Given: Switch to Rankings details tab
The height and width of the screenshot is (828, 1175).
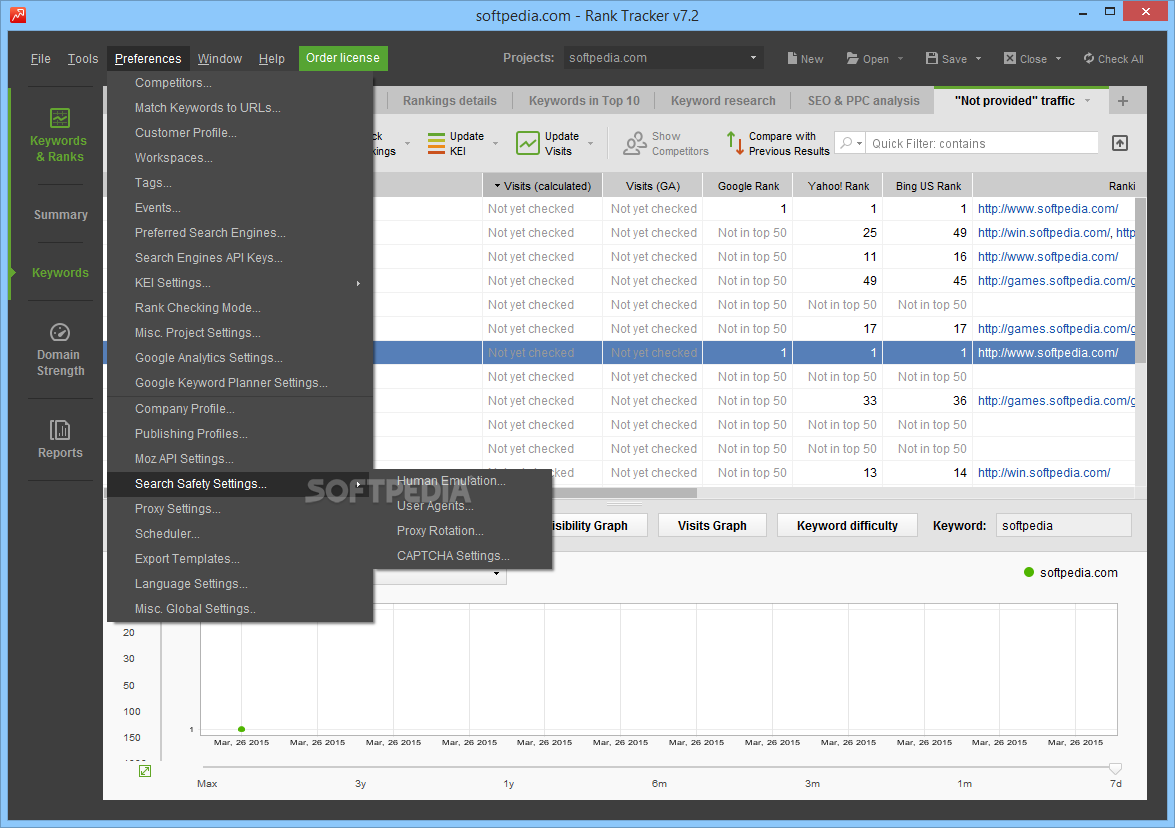Looking at the screenshot, I should point(450,100).
